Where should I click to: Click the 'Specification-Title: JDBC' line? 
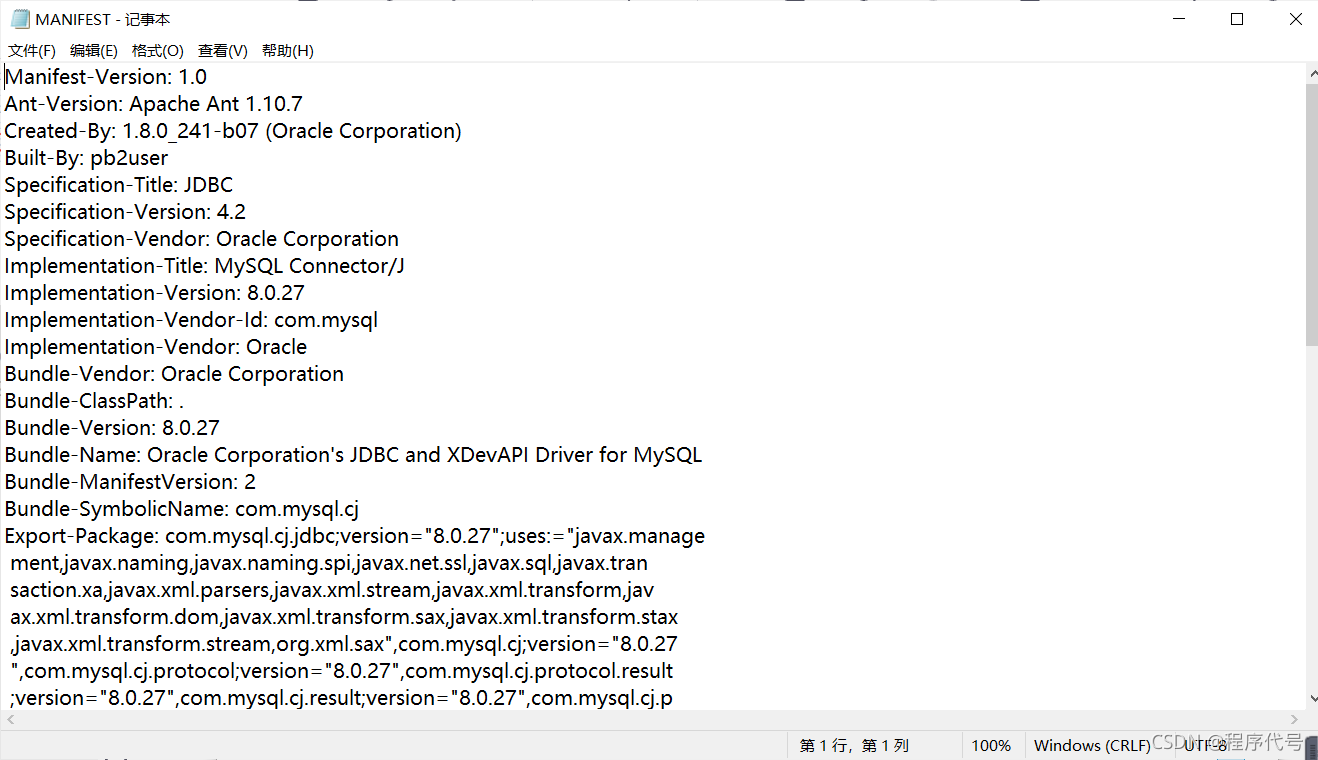119,185
